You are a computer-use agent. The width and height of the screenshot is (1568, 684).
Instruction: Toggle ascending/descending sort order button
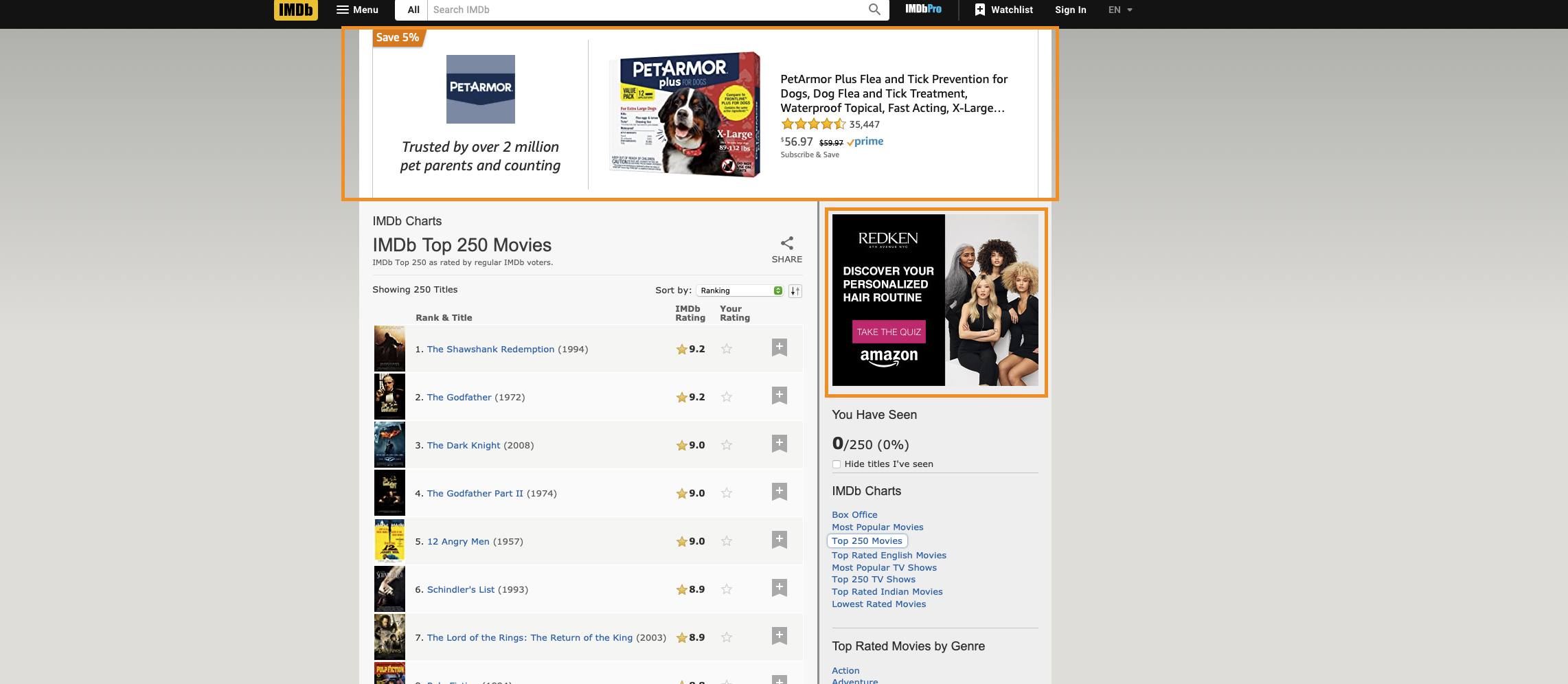795,290
